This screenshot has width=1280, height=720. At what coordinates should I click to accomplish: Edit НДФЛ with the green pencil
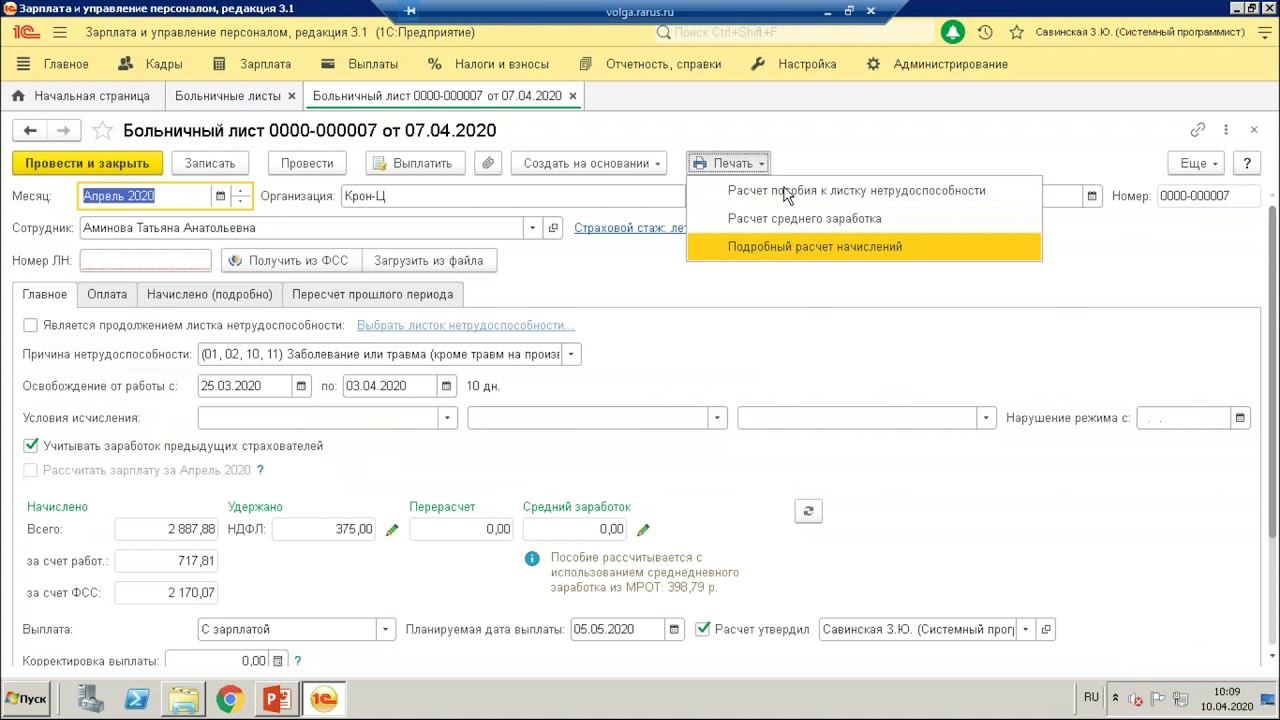click(x=392, y=530)
